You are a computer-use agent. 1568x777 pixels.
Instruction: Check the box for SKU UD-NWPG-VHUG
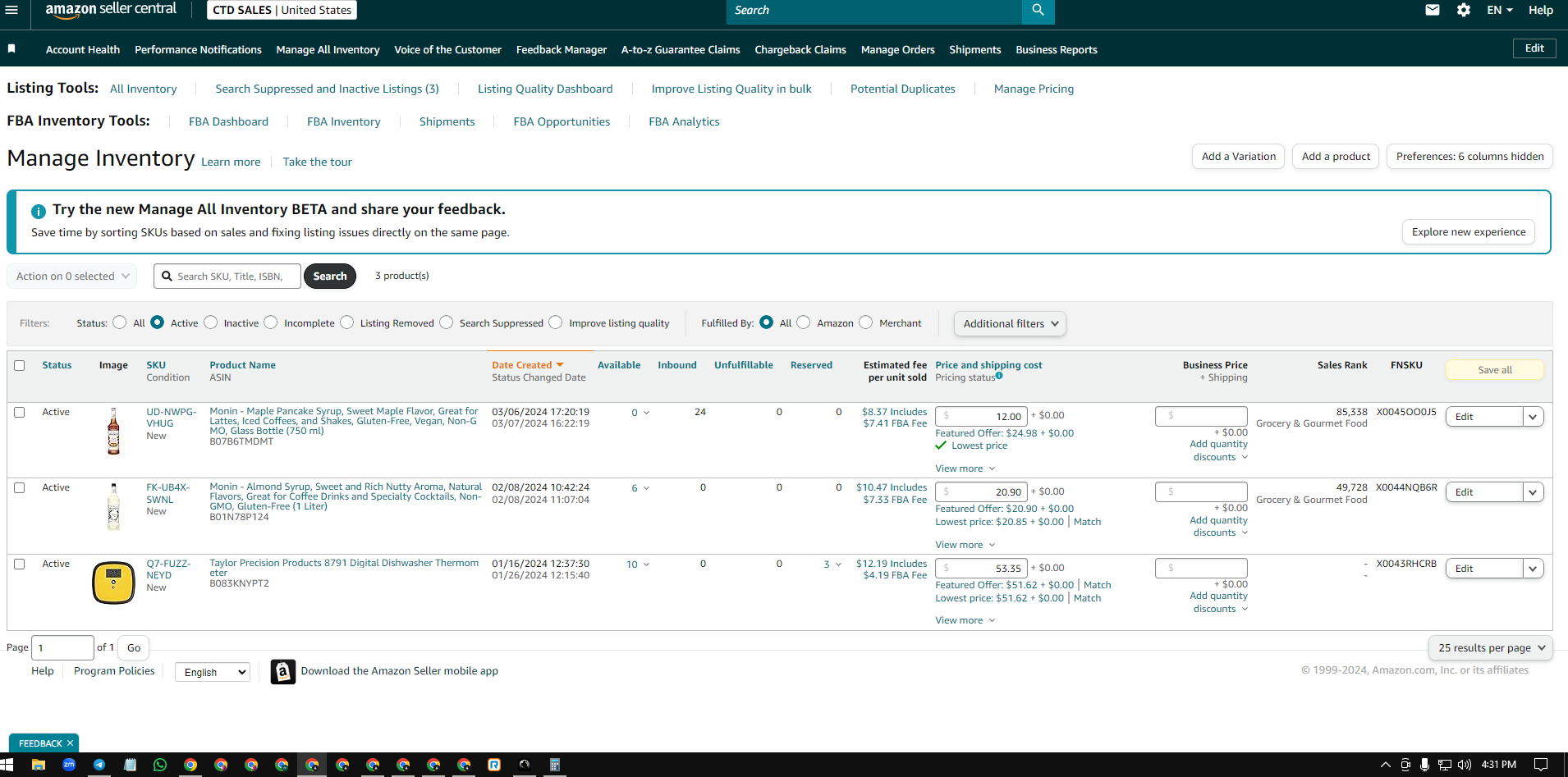coord(20,413)
